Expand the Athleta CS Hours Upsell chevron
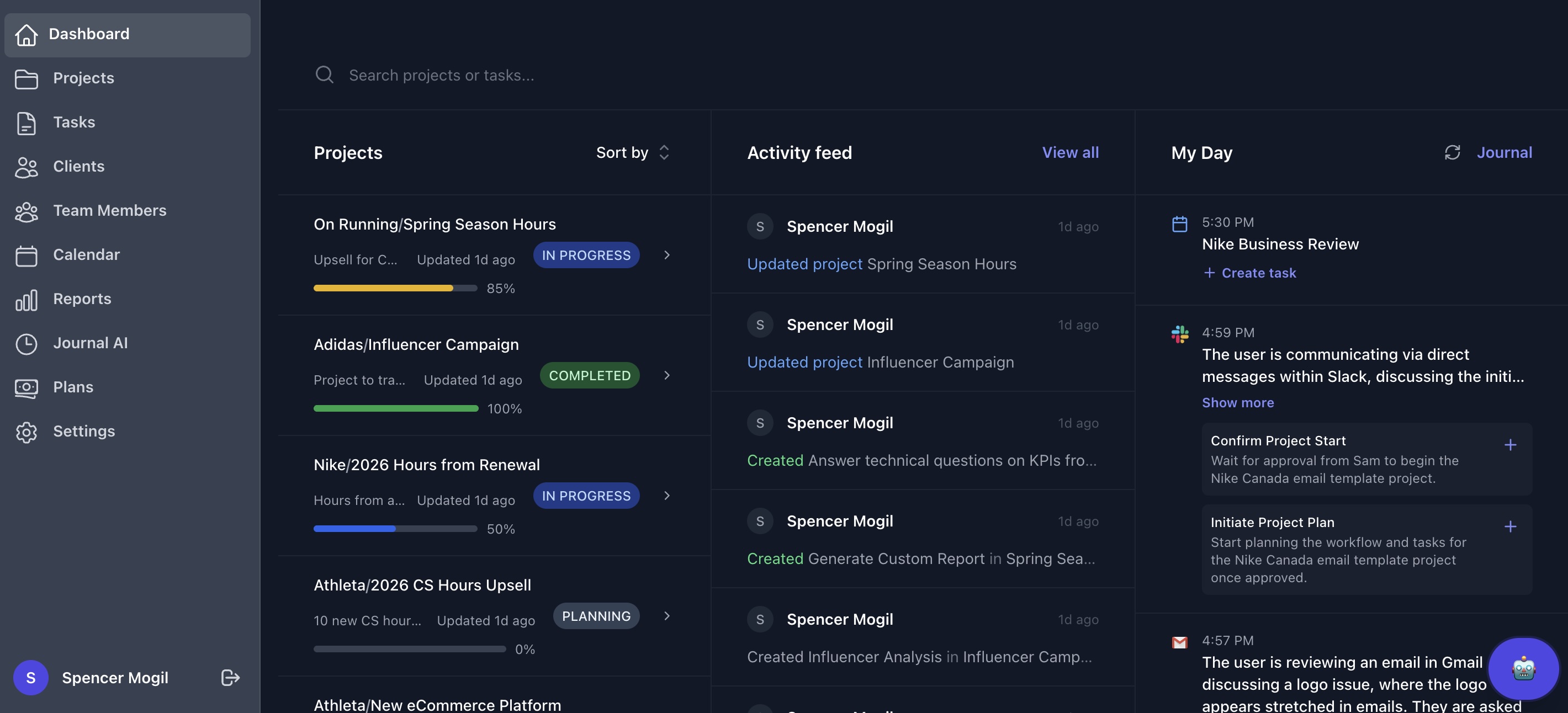 (667, 616)
